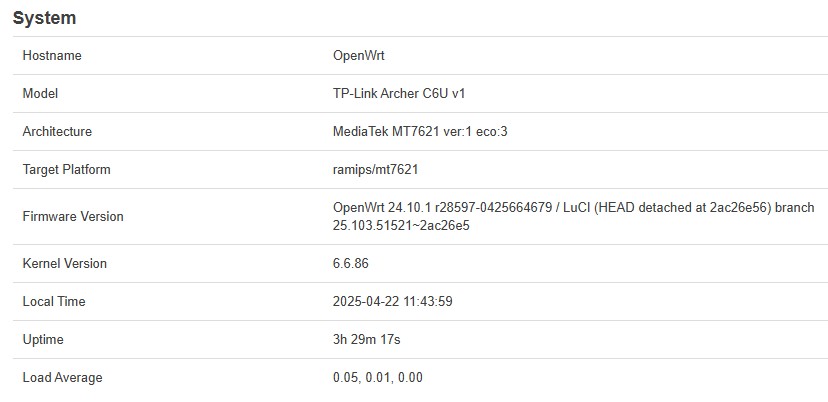Viewport: 828px width, 402px height.
Task: Select the Kernel Version label
Action: tap(64, 263)
